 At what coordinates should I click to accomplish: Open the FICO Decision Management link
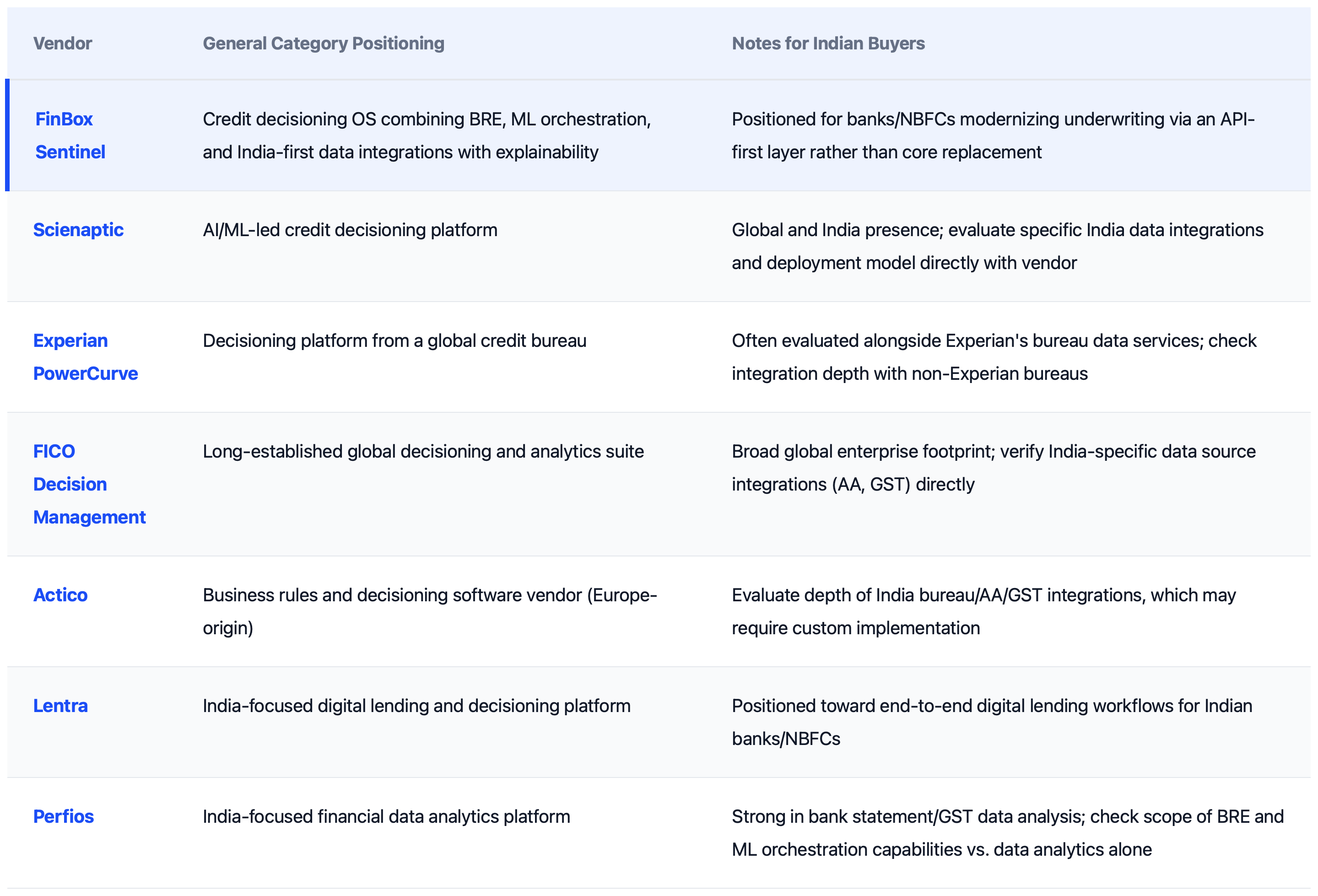90,484
